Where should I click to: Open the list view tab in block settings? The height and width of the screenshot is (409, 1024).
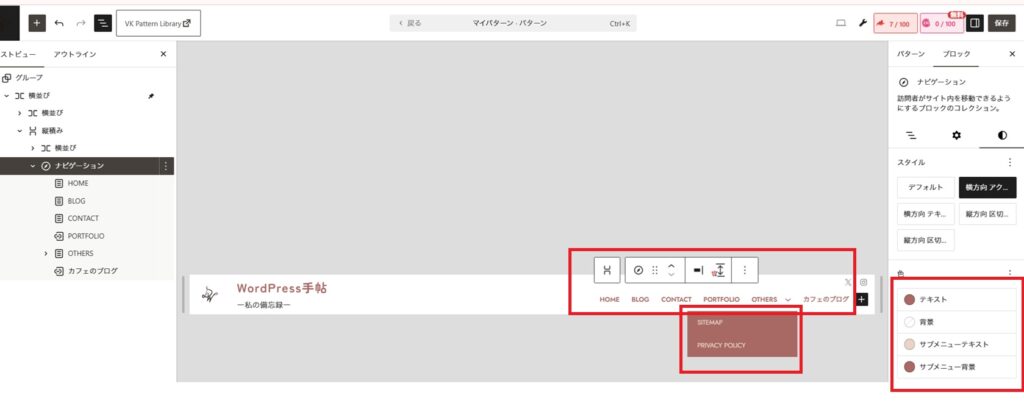[911, 135]
